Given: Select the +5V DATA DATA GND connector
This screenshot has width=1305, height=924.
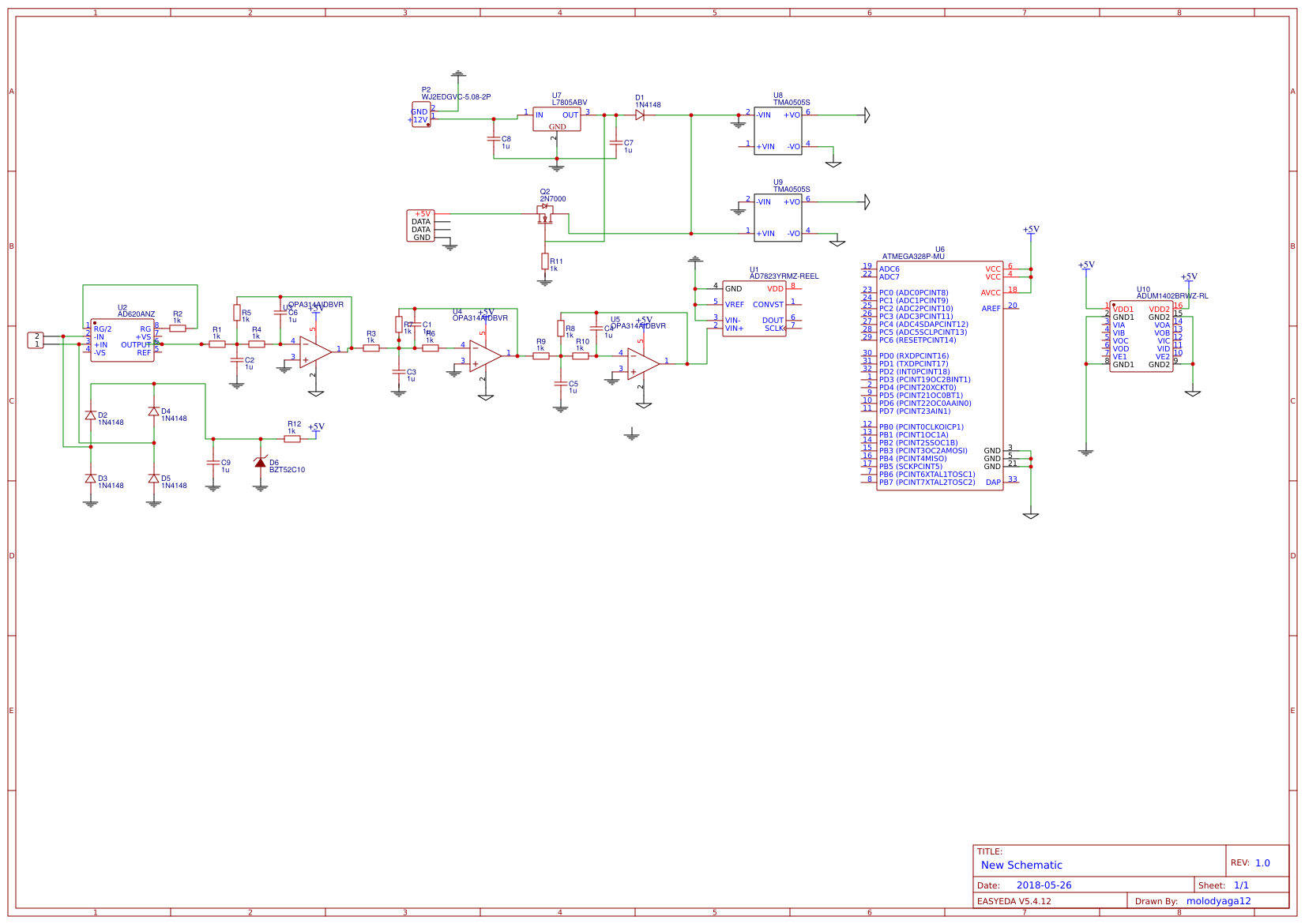Looking at the screenshot, I should (x=421, y=226).
